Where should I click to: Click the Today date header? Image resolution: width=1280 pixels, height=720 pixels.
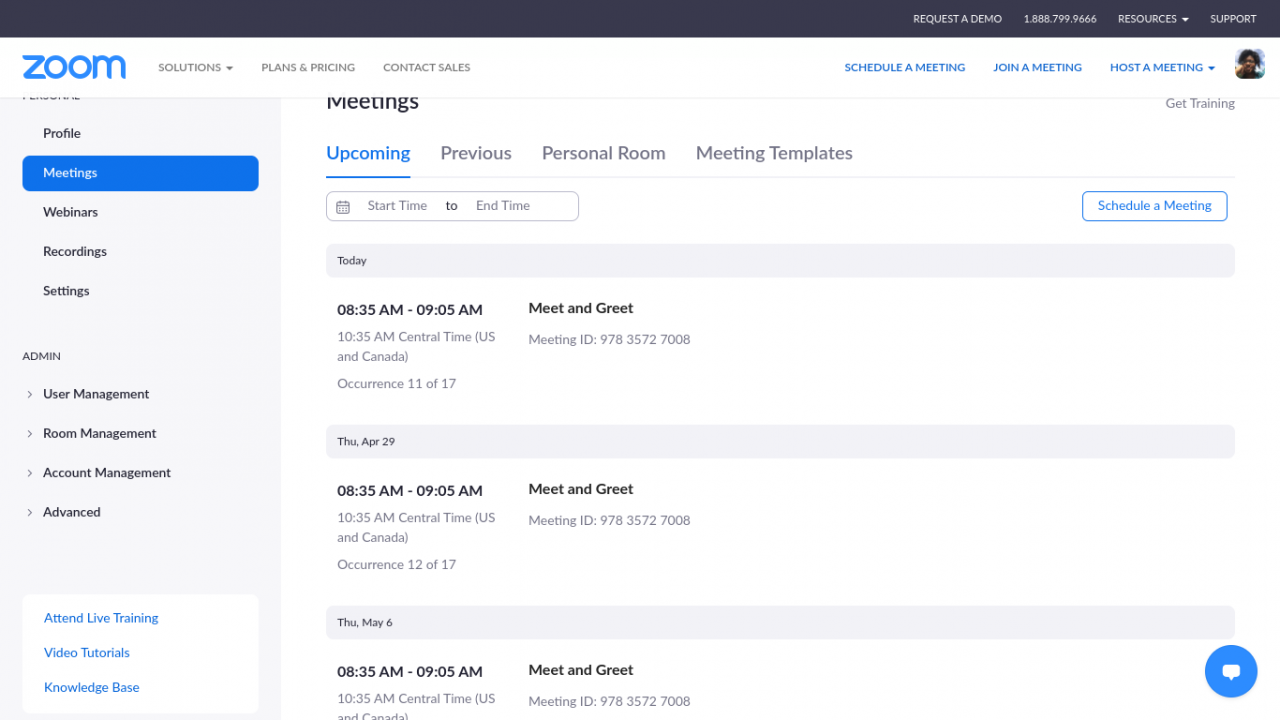[780, 261]
